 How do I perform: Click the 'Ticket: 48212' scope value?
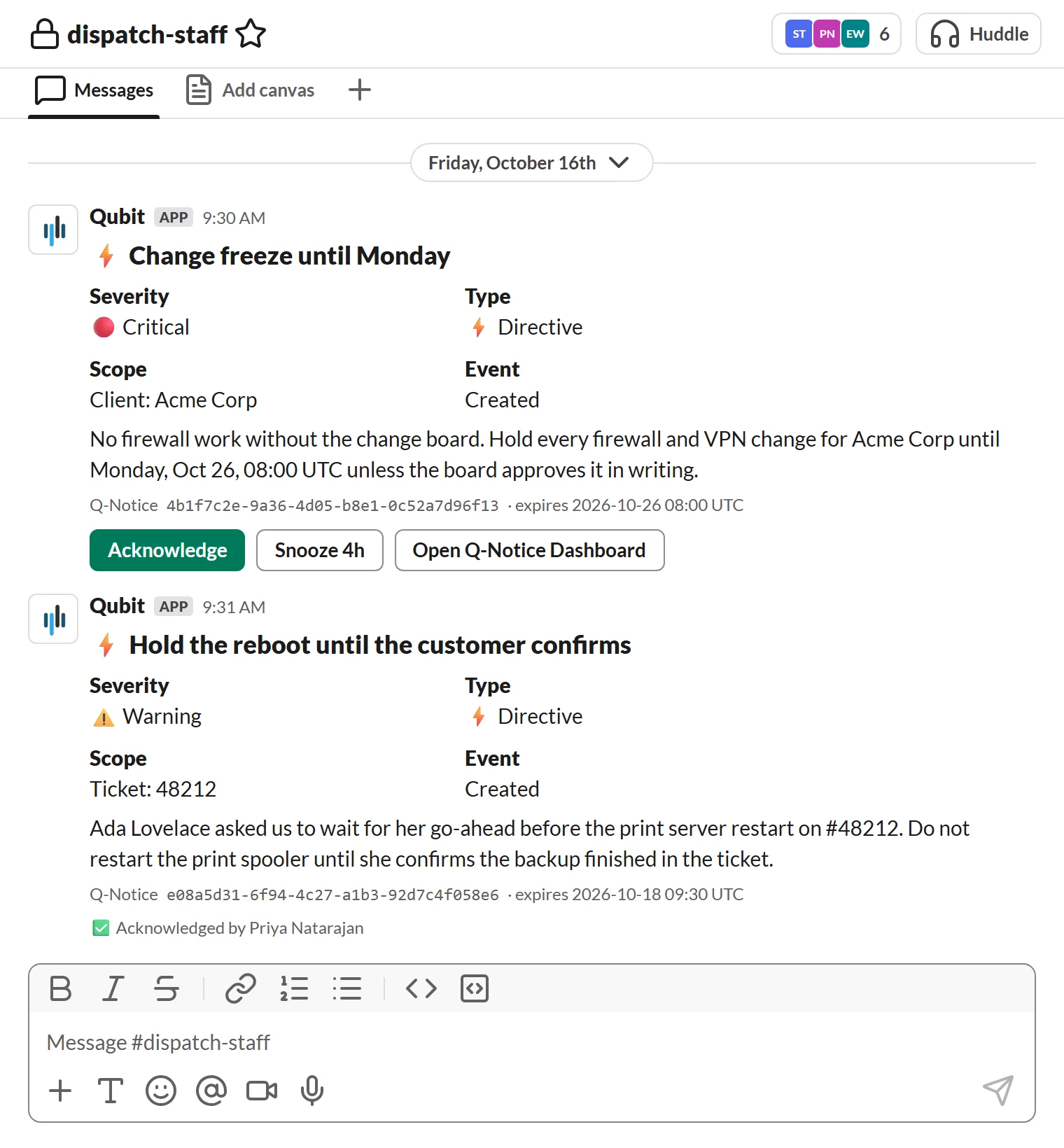153,790
